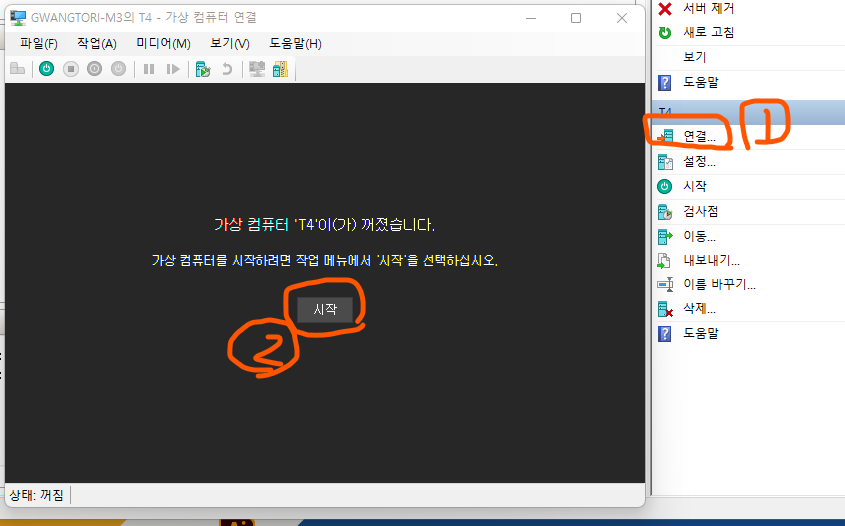Click the Pause toolbar icon
This screenshot has width=845, height=526.
[149, 69]
